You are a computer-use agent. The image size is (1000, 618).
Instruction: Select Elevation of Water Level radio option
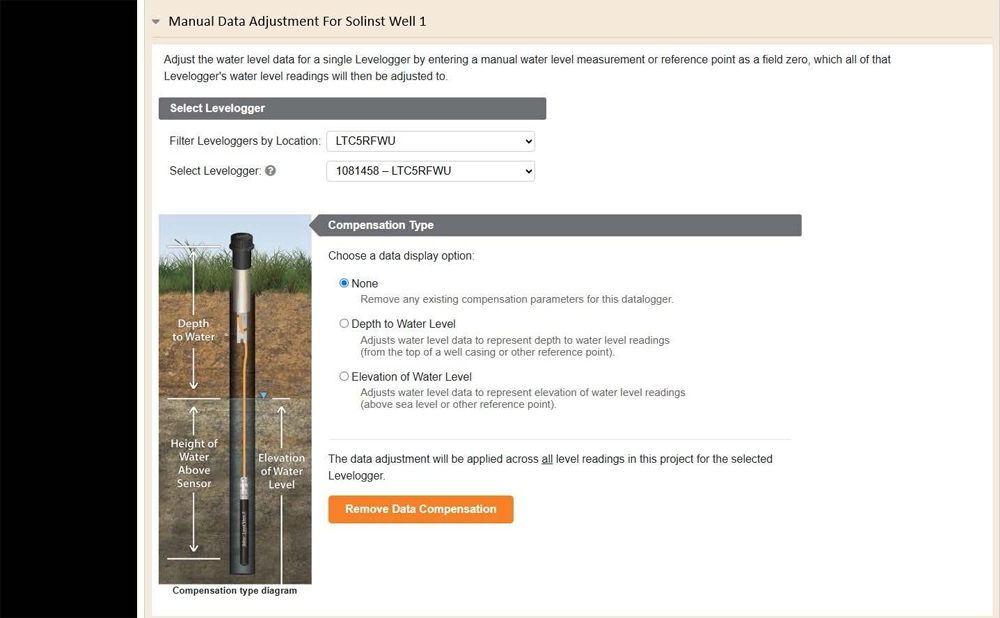(345, 377)
